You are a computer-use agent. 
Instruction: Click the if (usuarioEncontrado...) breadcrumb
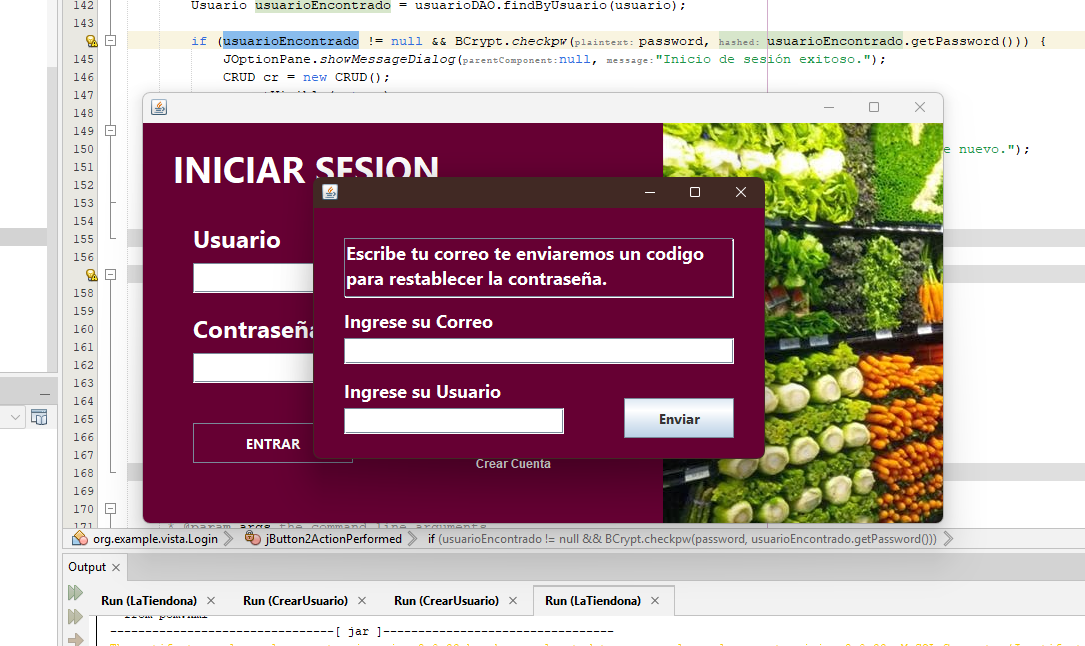tap(682, 539)
